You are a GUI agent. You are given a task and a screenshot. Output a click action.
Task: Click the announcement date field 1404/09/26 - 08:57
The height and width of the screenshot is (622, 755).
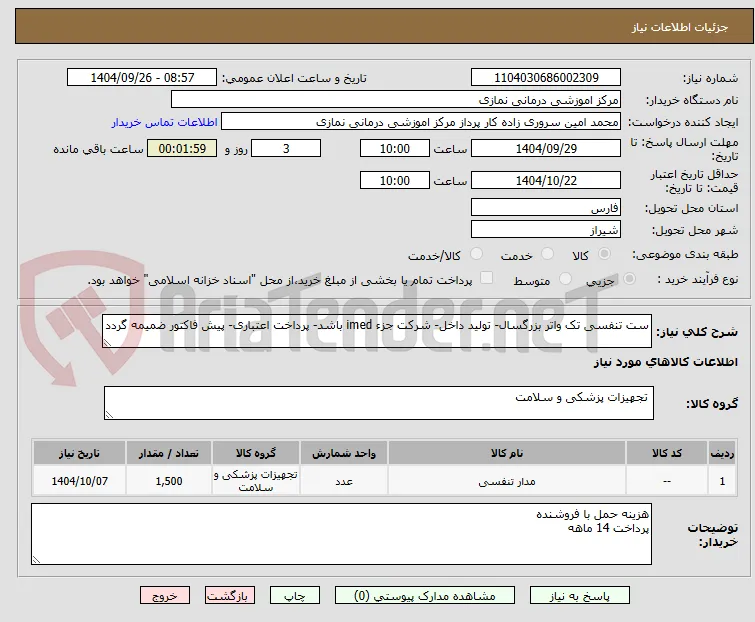point(142,78)
